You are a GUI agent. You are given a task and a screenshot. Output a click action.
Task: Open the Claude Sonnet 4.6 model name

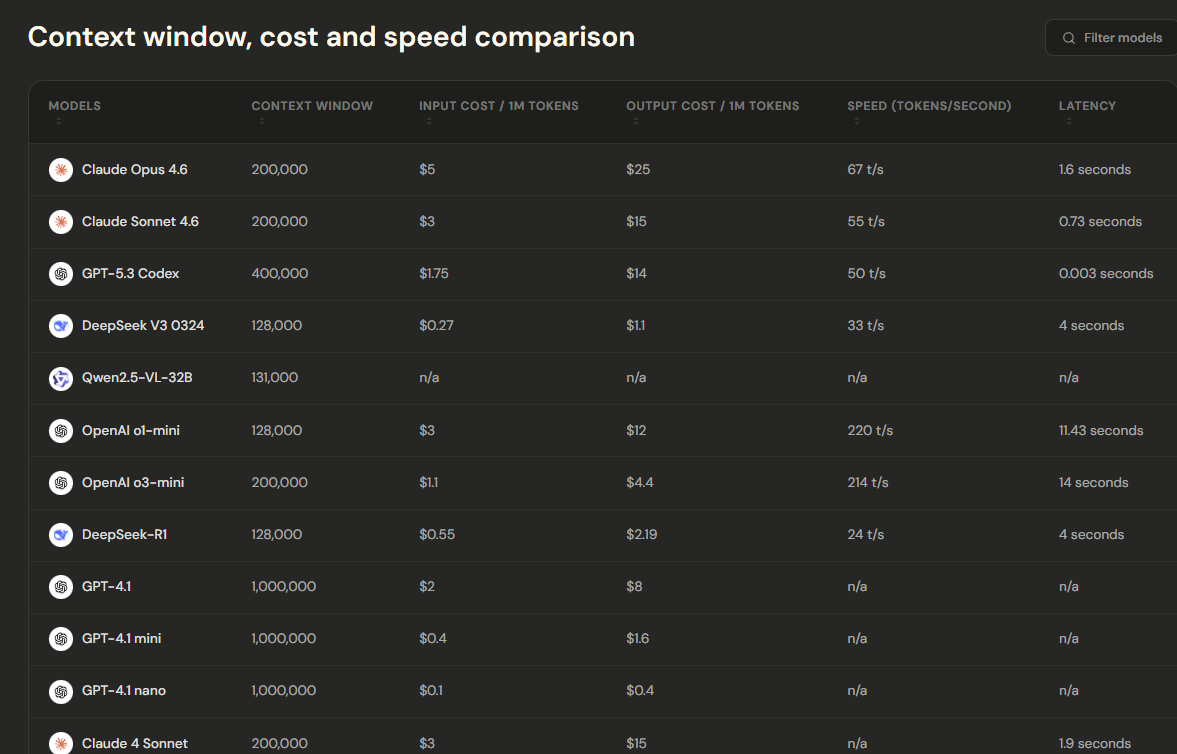pyautogui.click(x=140, y=222)
